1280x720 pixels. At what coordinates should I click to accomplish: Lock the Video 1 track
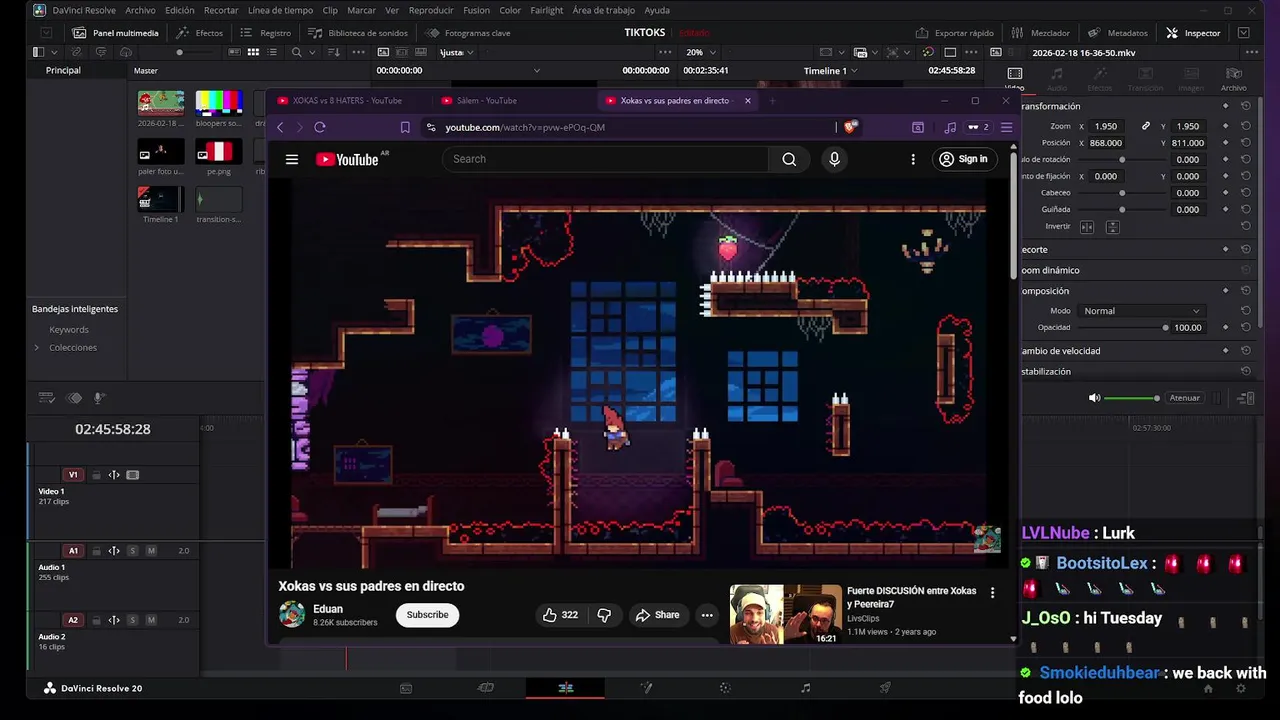(96, 475)
